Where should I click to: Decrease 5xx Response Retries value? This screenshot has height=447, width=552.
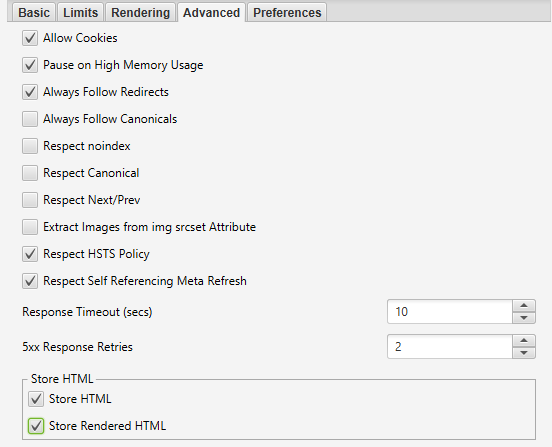(x=524, y=353)
